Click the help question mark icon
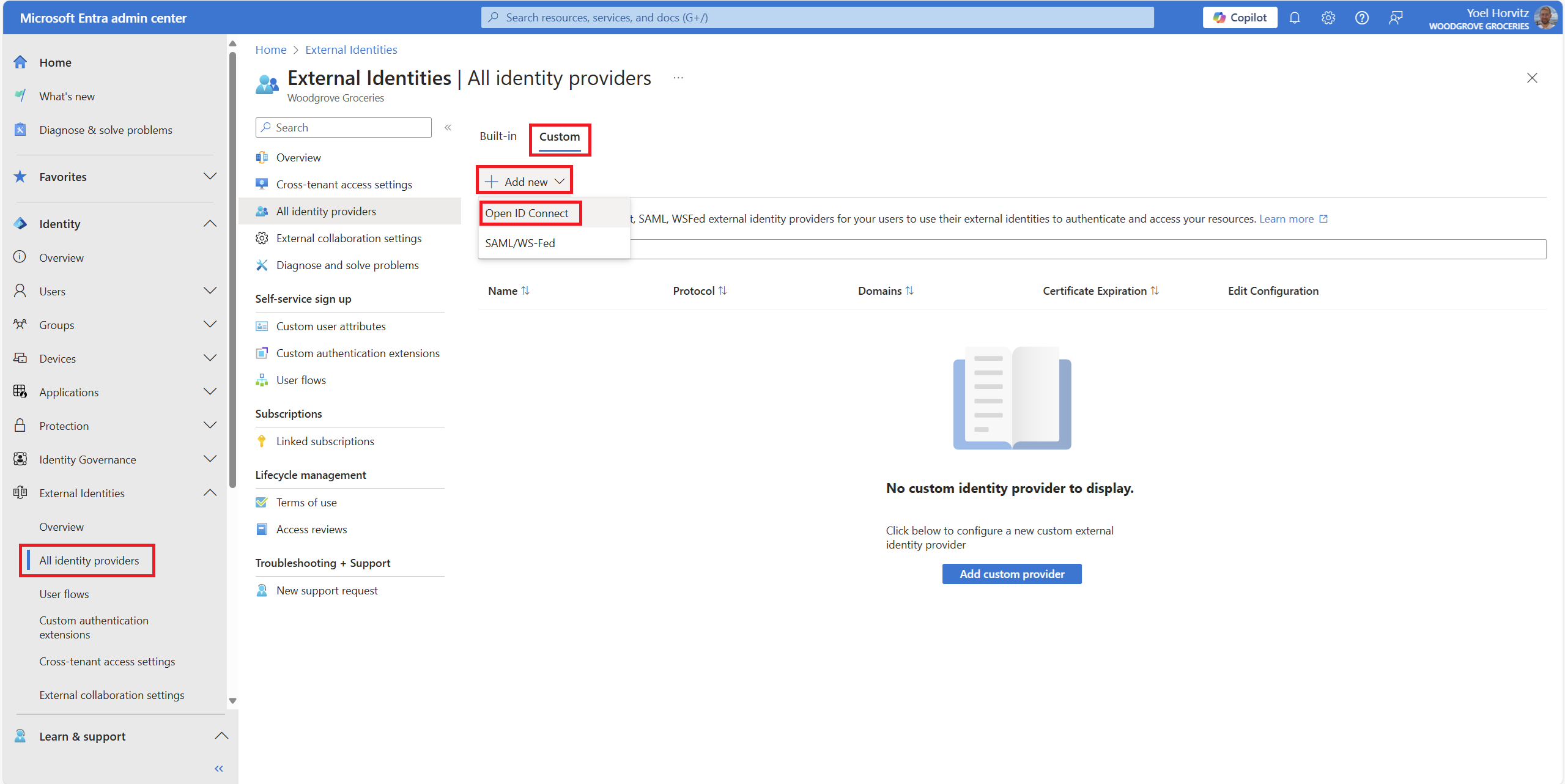Image resolution: width=1565 pixels, height=784 pixels. tap(1361, 18)
